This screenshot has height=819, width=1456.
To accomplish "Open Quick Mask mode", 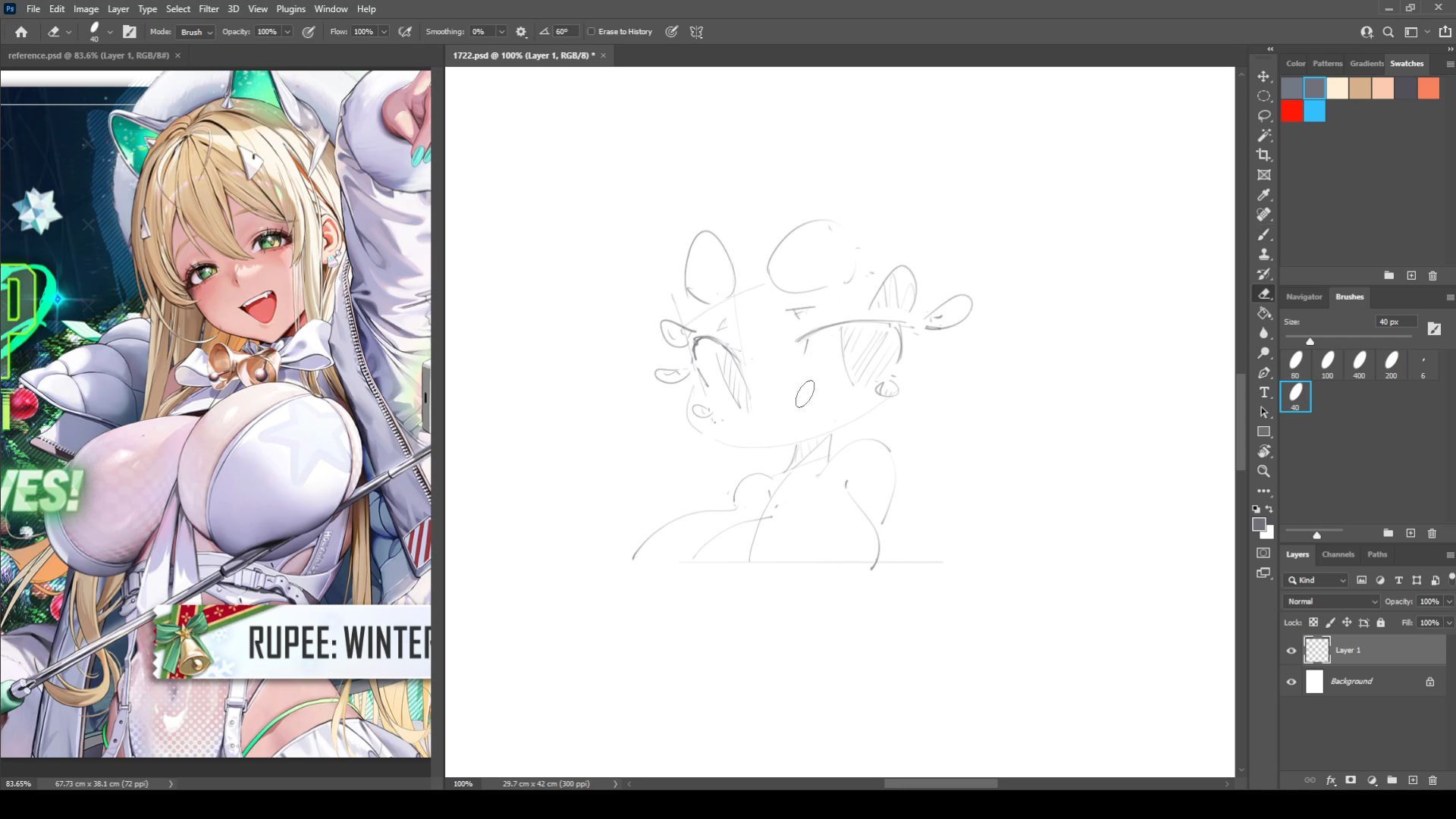I will pos(1263,553).
